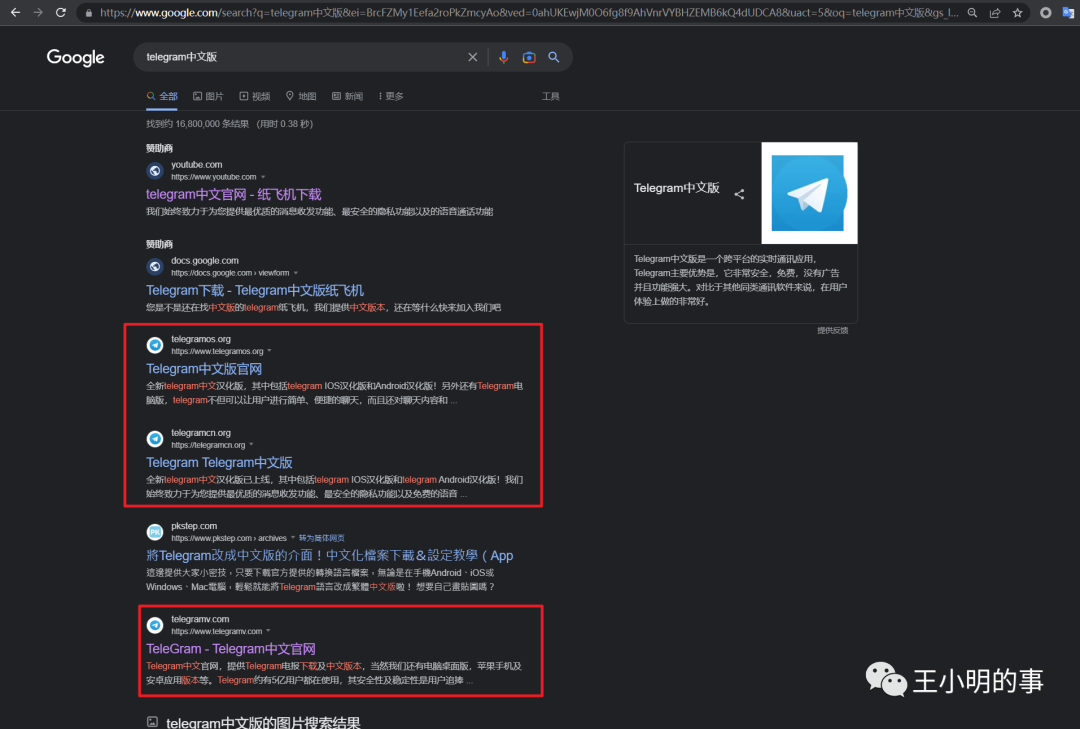
Task: Open the browser zoom magnifier icon
Action: [x=972, y=13]
